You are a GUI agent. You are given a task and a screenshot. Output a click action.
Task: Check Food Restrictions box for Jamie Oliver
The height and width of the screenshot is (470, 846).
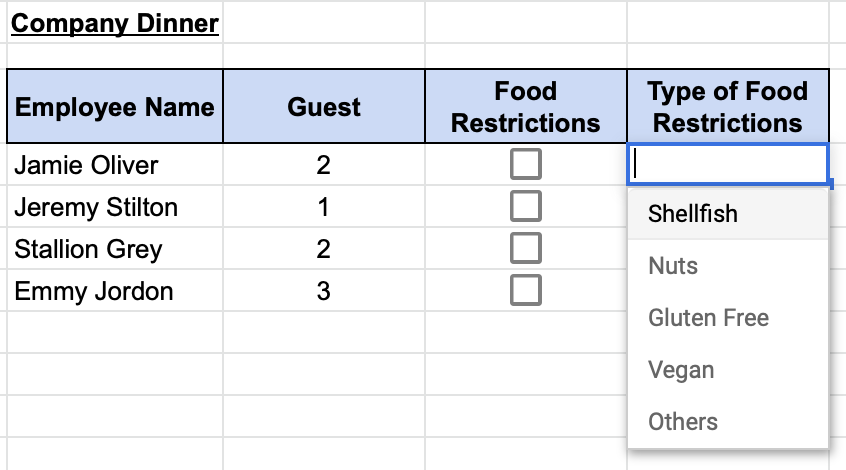(x=525, y=164)
